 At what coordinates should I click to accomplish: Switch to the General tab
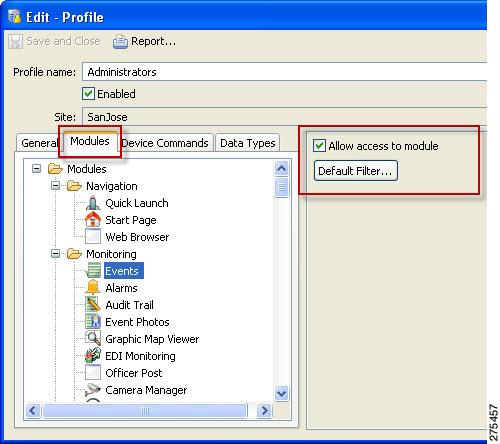pos(40,143)
